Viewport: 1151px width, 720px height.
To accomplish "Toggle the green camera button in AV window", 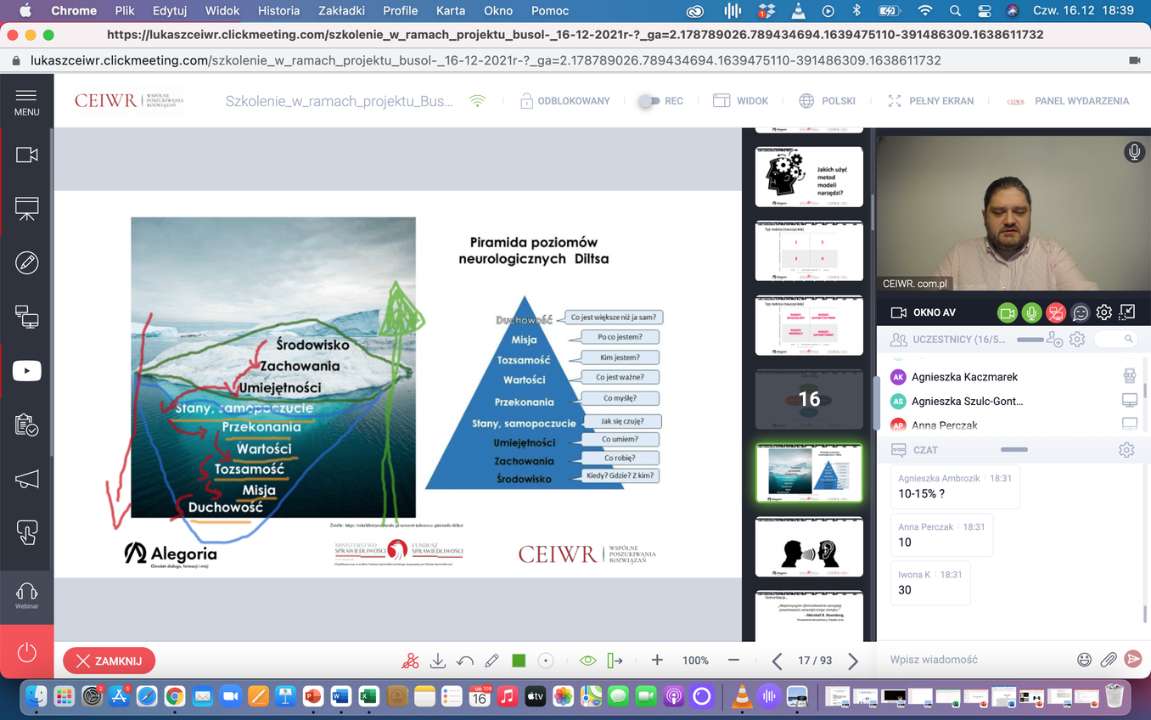I will pos(1007,313).
